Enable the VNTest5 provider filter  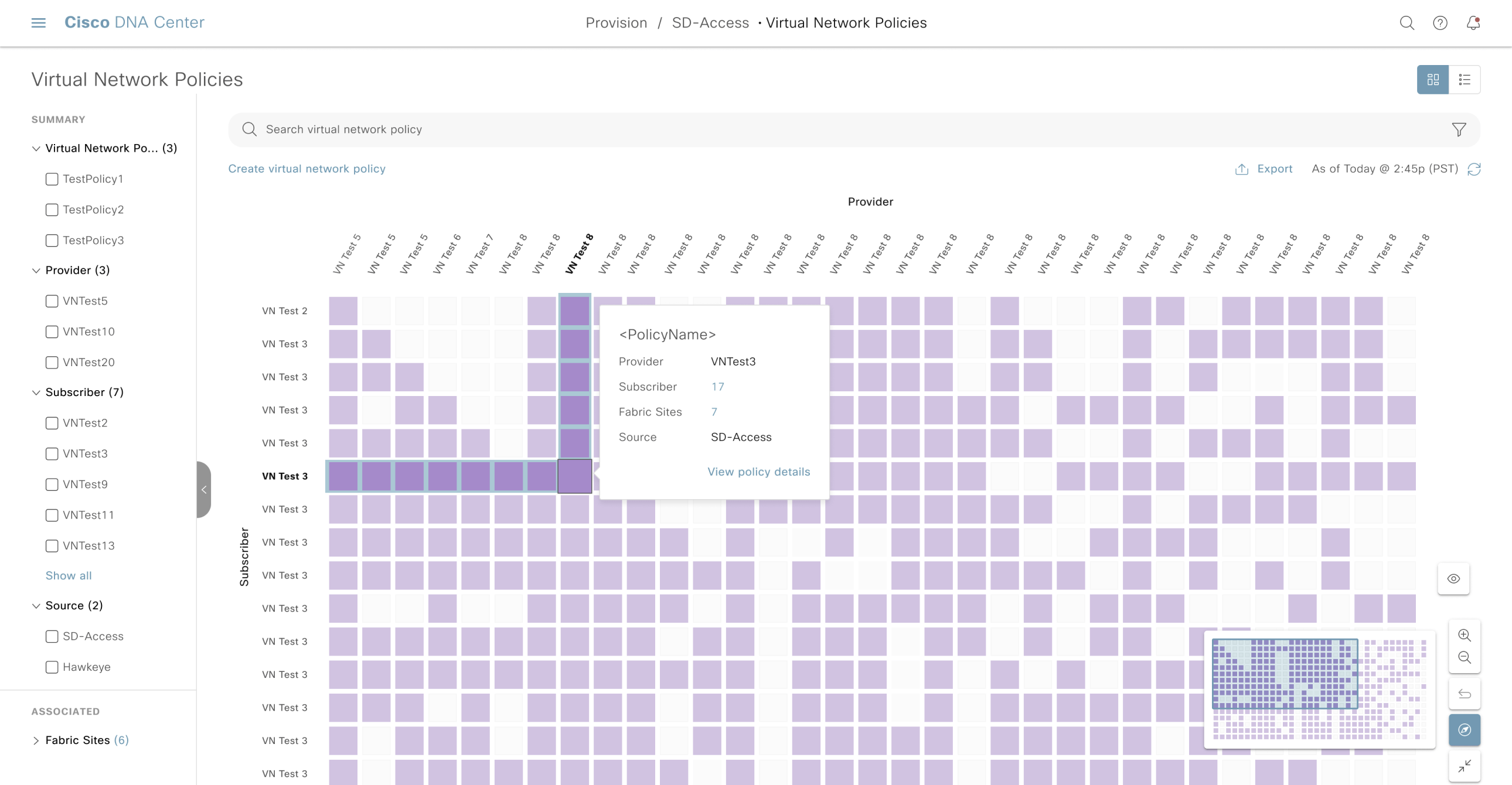coord(52,301)
